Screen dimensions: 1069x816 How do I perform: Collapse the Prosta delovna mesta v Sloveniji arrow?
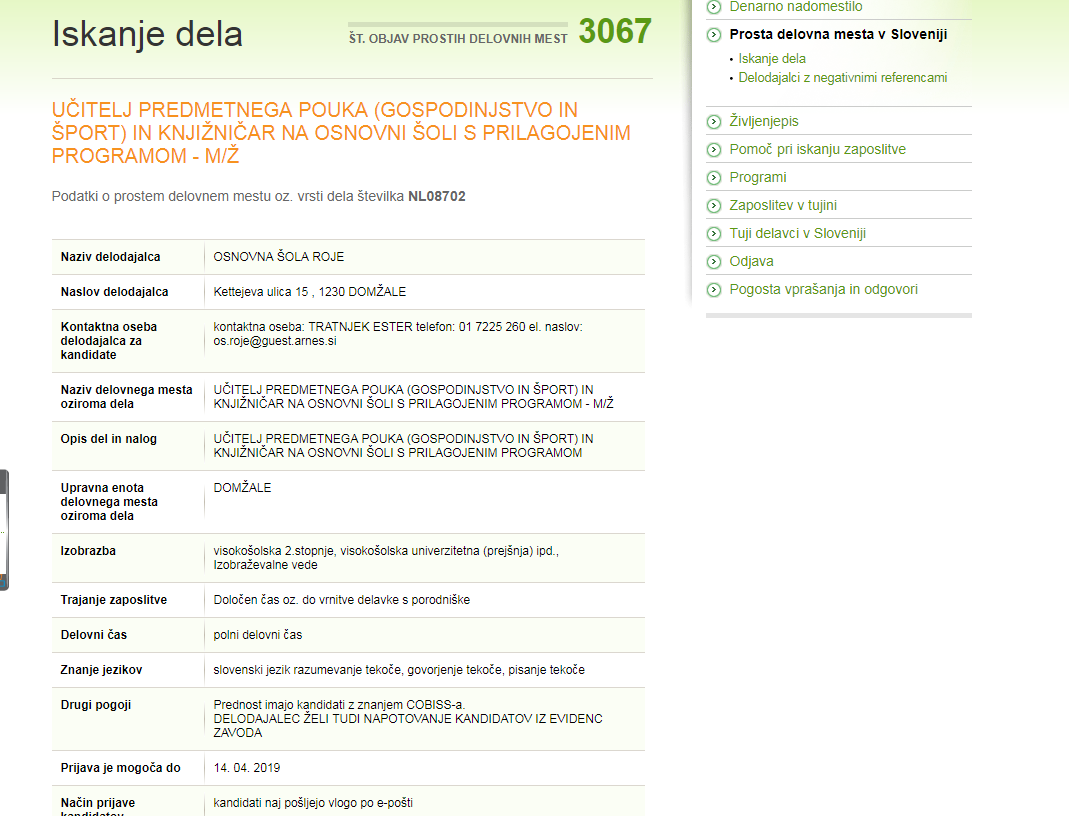coord(714,35)
